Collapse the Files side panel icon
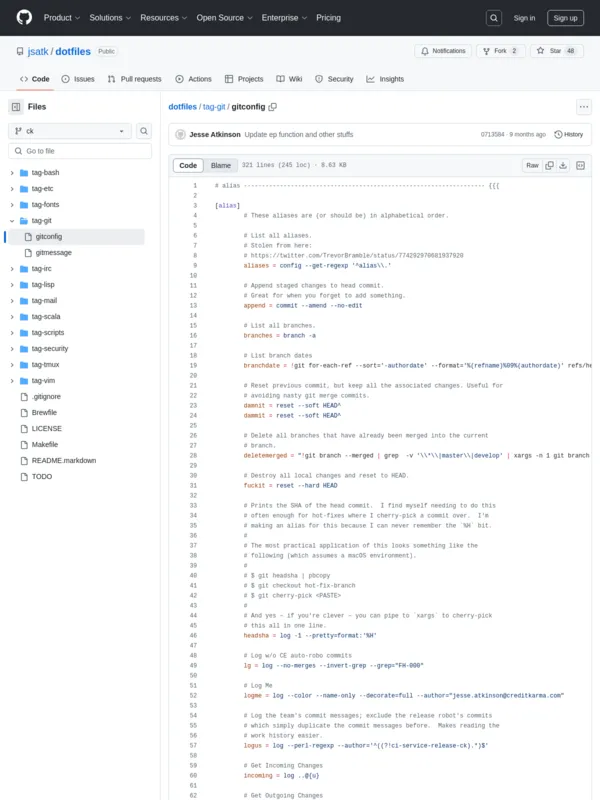 [16, 106]
